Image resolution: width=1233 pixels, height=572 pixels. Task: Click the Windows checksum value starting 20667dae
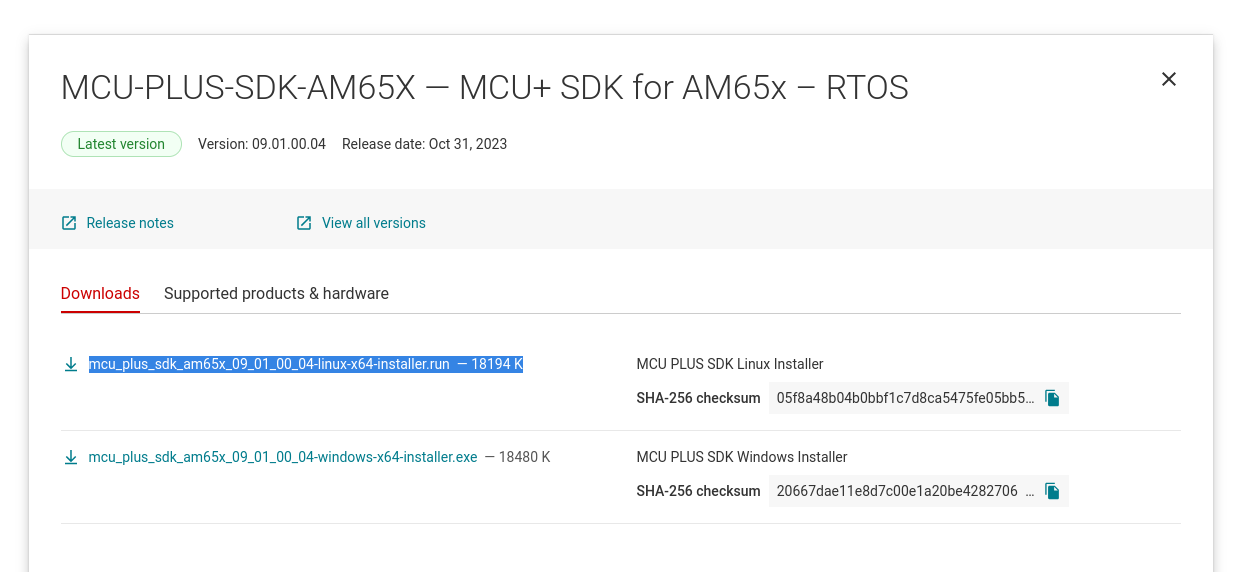pos(897,491)
